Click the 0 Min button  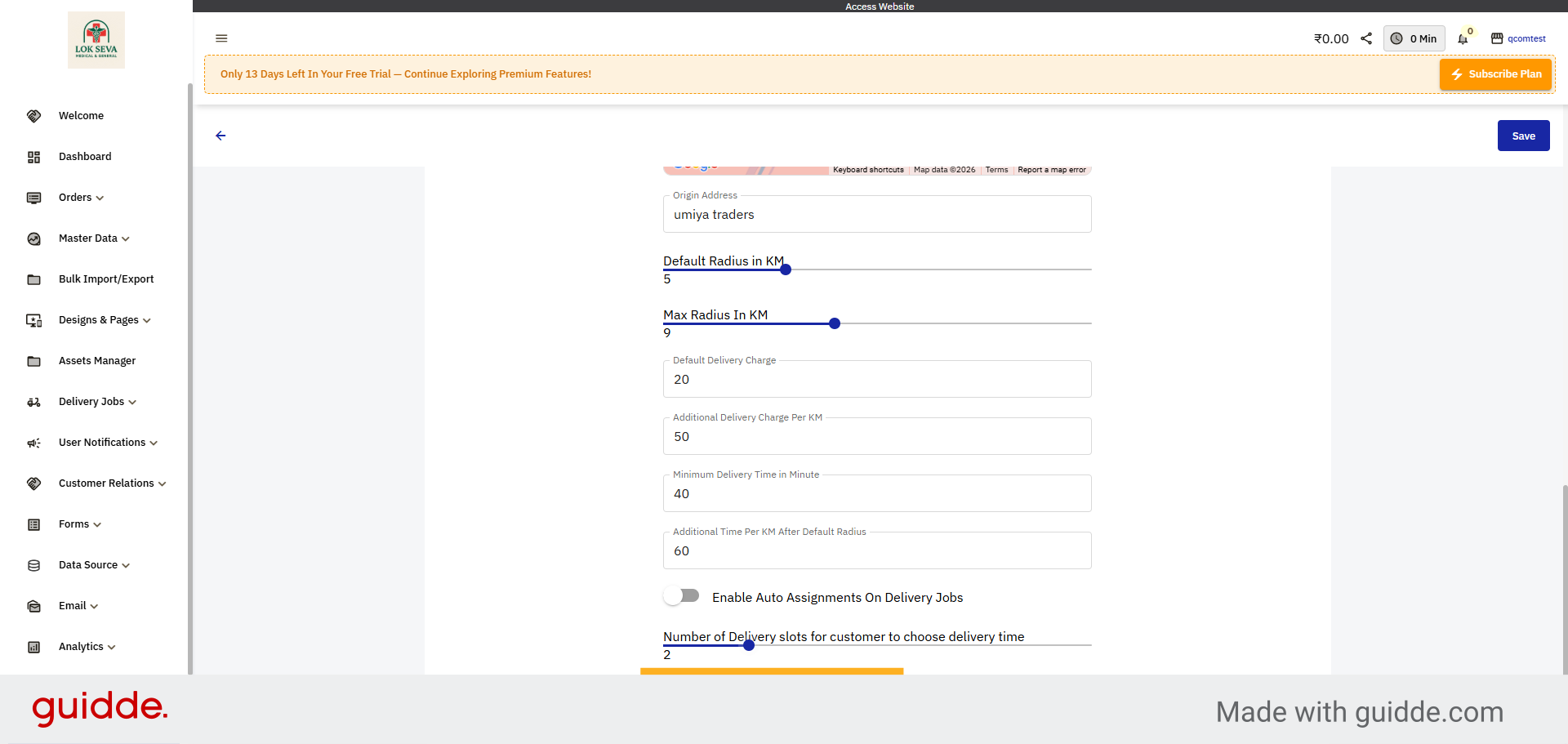click(x=1414, y=38)
